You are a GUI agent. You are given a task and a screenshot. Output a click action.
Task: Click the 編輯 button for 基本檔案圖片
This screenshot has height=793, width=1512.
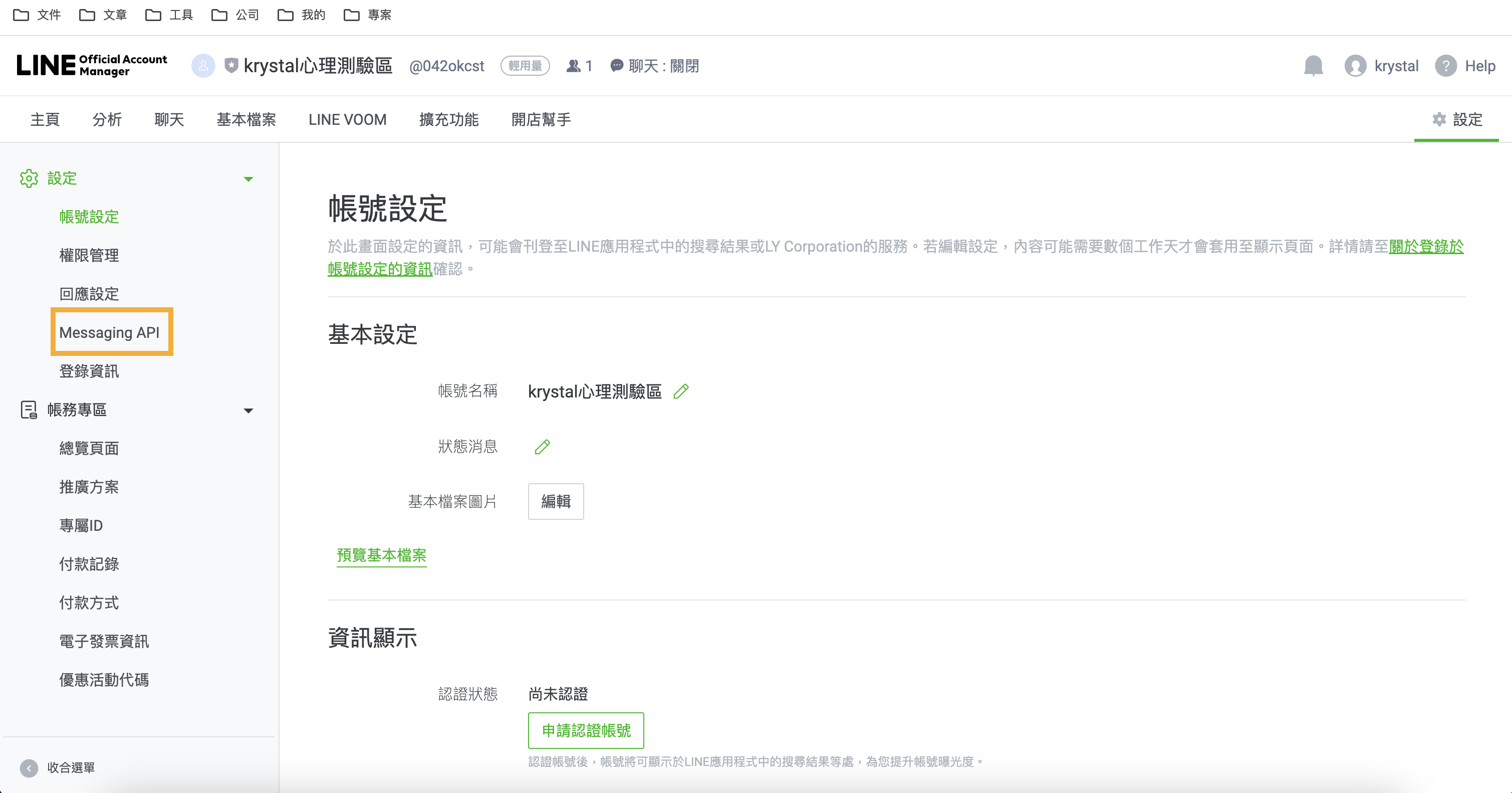coord(556,502)
